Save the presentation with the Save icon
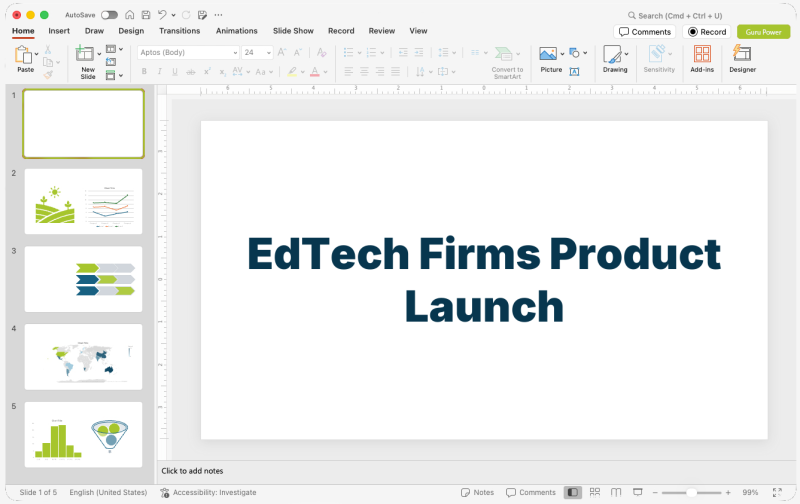The height and width of the screenshot is (504, 800). [x=146, y=15]
